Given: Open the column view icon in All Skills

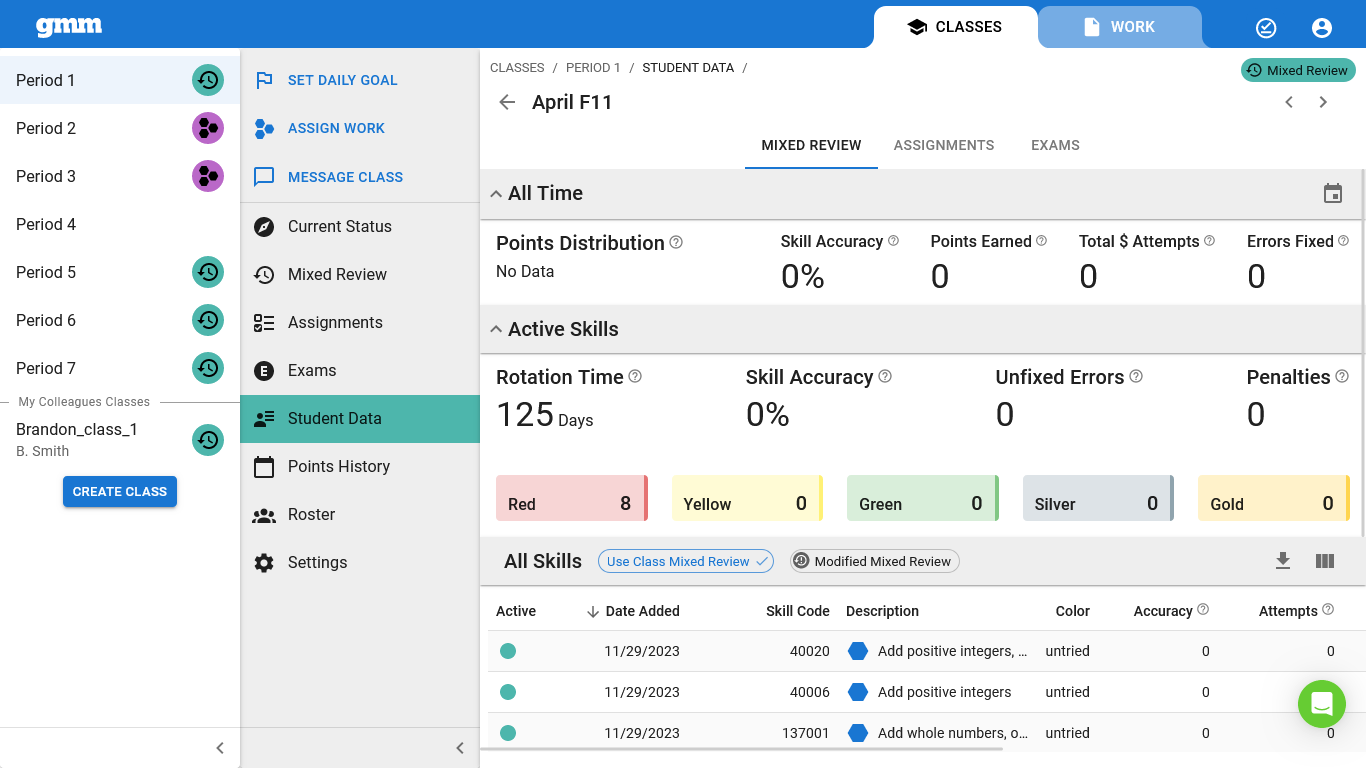Looking at the screenshot, I should click(1325, 561).
